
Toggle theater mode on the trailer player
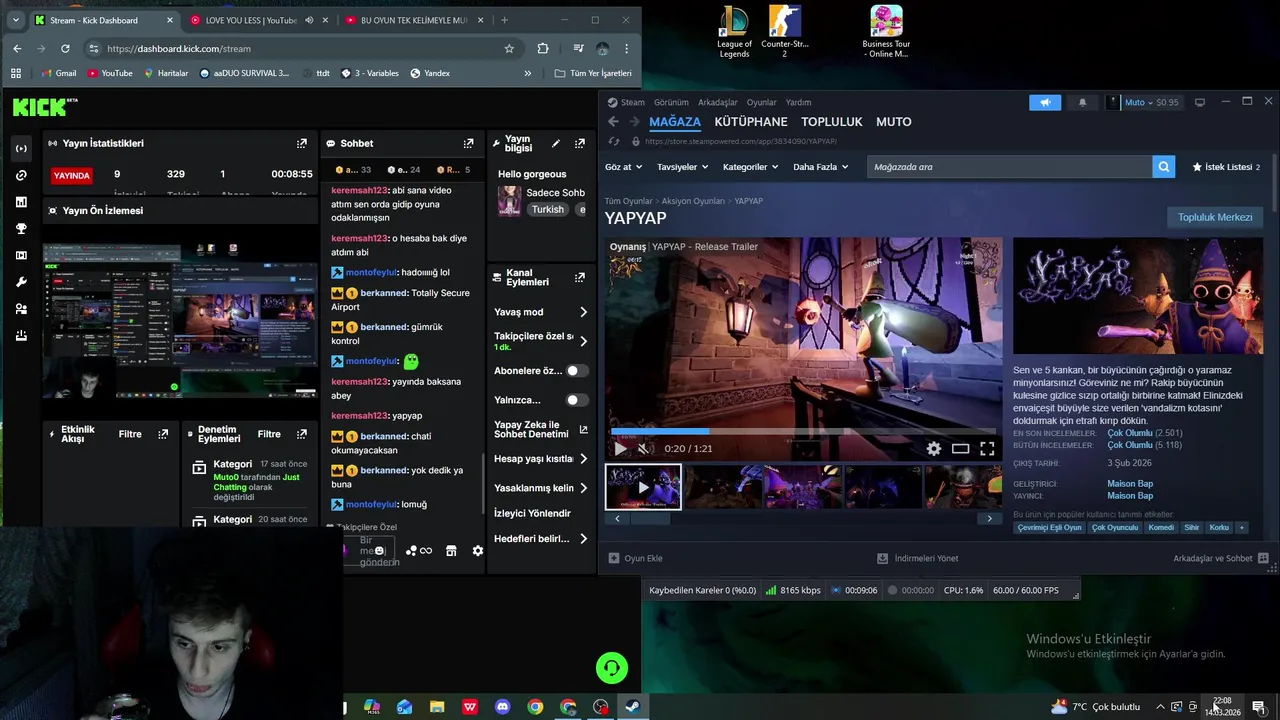960,449
